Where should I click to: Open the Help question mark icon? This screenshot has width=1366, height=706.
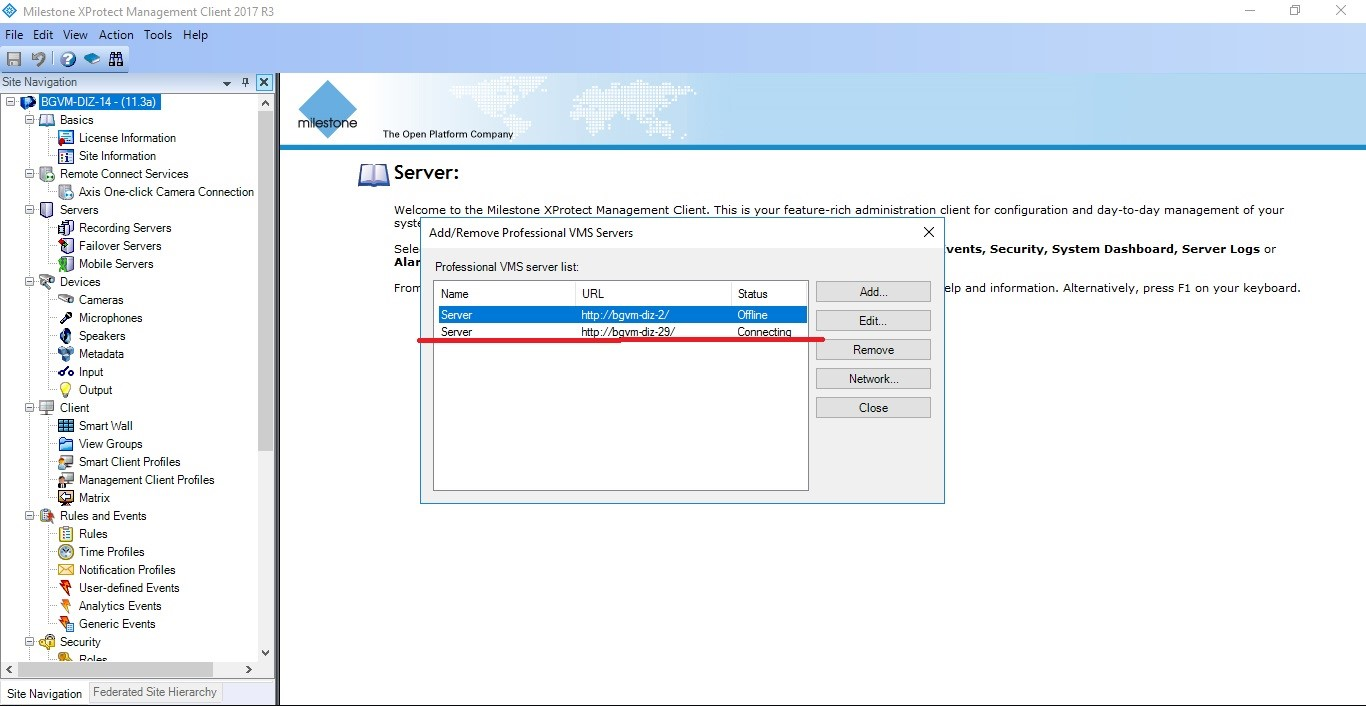click(x=67, y=59)
